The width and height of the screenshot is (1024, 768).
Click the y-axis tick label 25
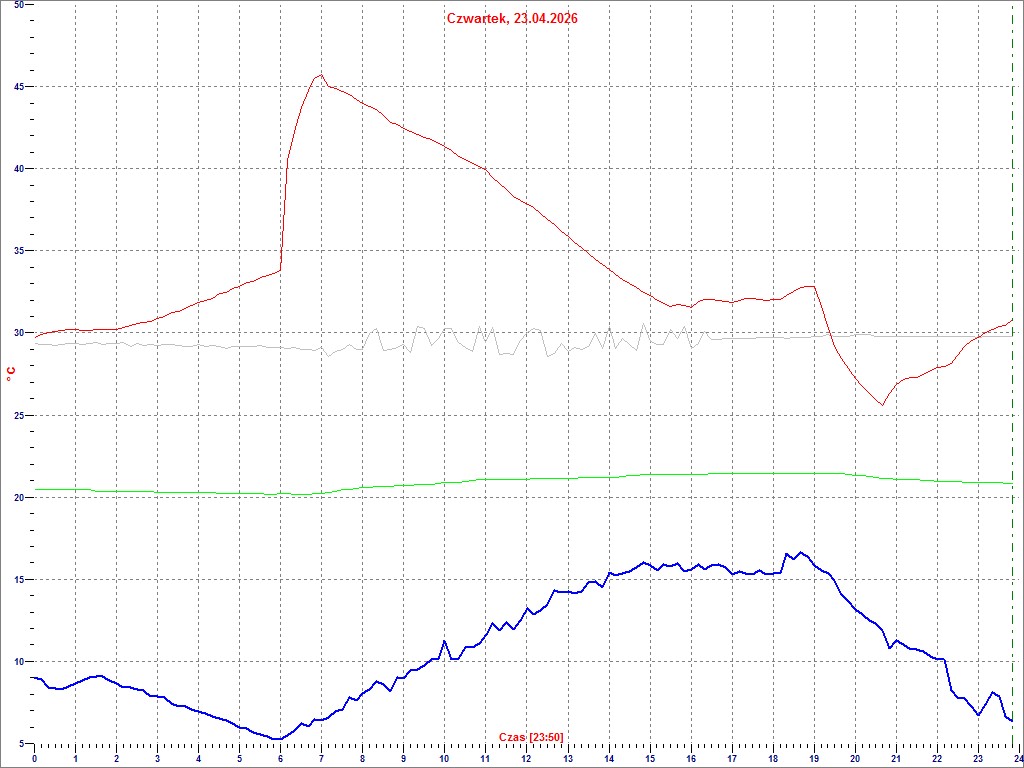pyautogui.click(x=20, y=415)
